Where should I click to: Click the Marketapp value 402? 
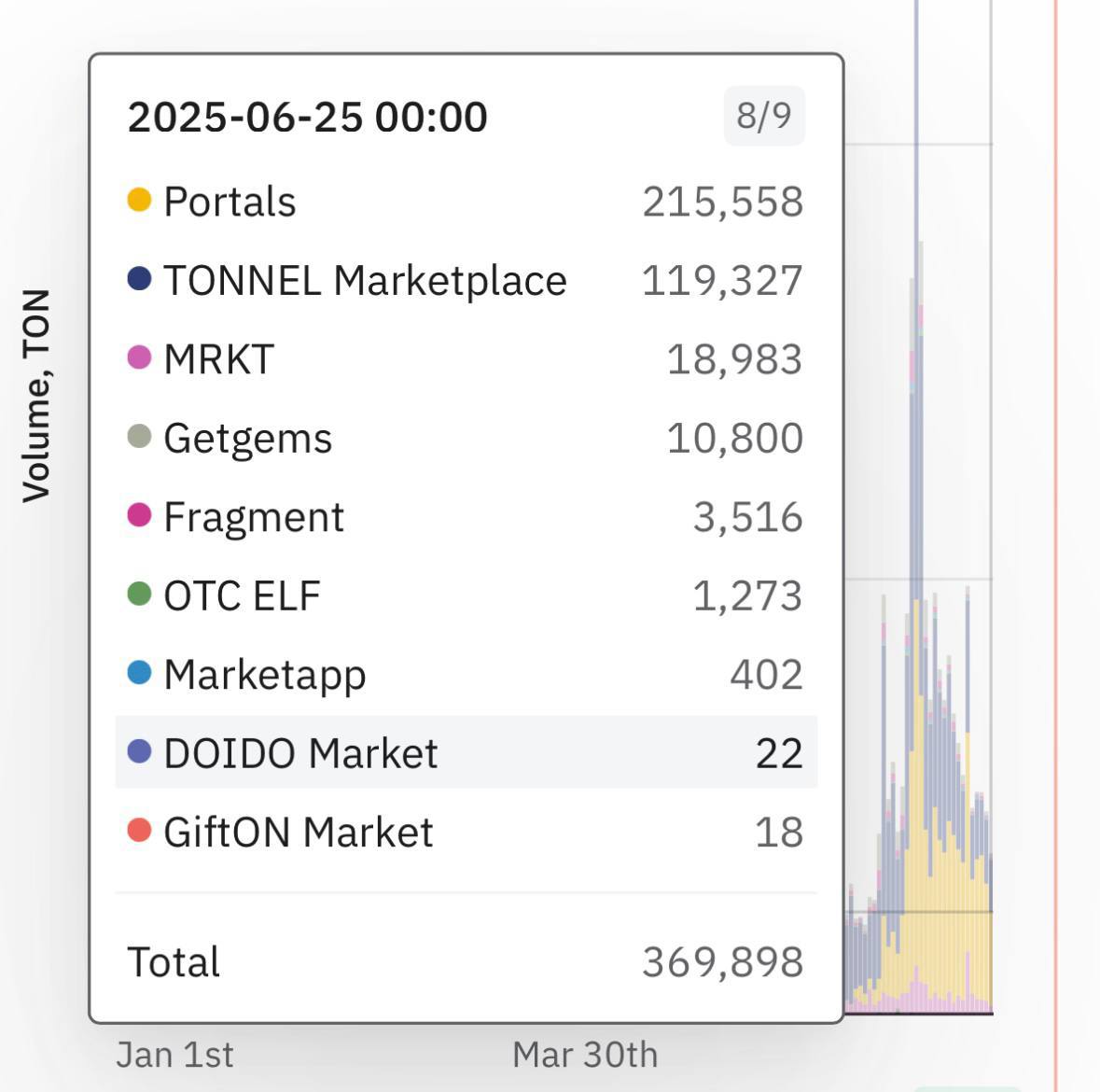766,675
